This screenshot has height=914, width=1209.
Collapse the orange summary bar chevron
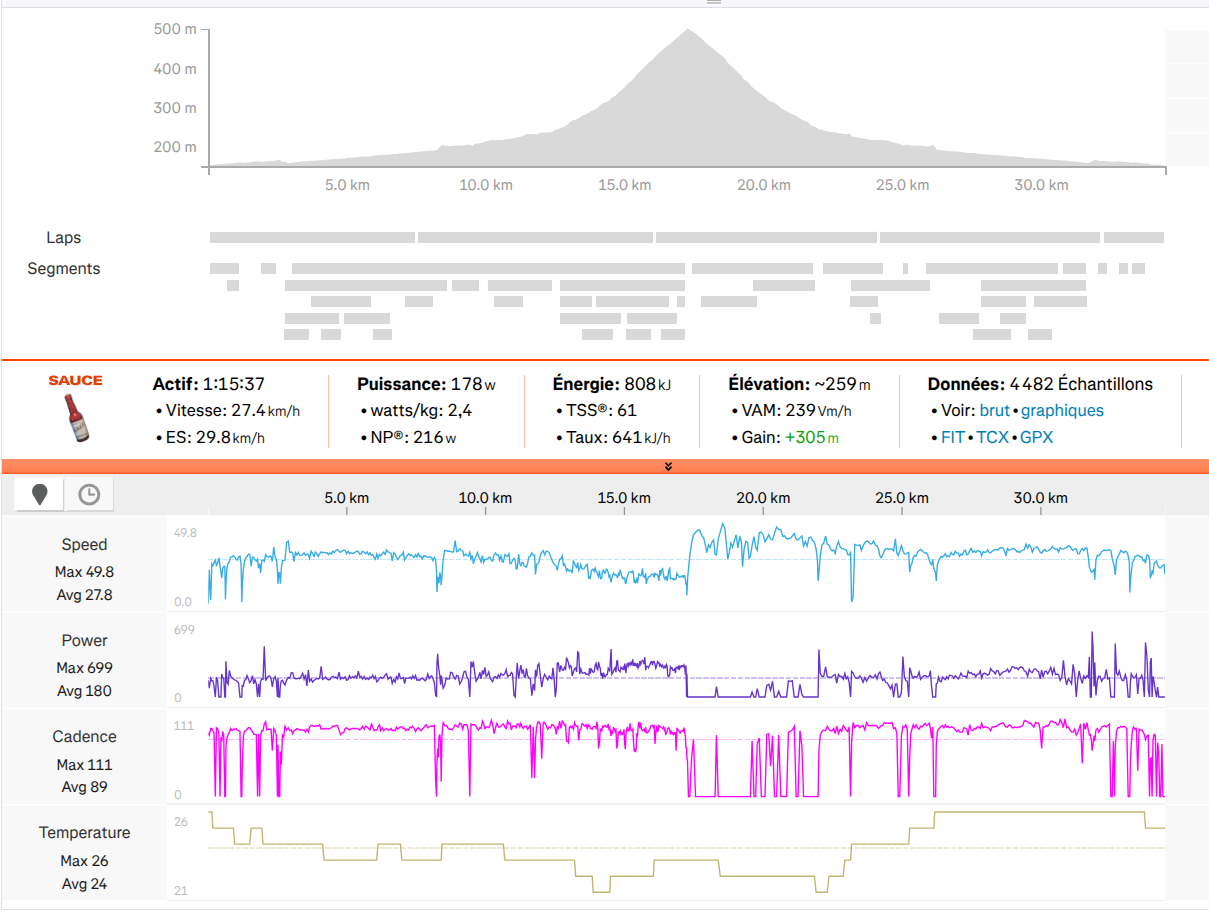tap(668, 466)
